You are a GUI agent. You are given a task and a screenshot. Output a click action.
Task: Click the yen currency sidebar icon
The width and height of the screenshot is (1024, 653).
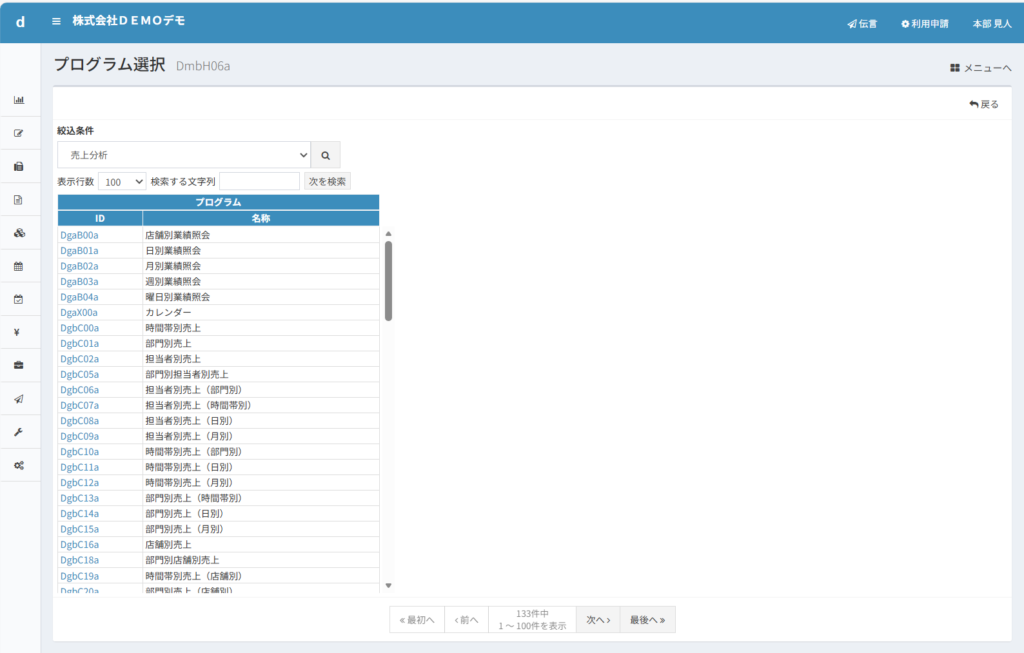pyautogui.click(x=19, y=332)
